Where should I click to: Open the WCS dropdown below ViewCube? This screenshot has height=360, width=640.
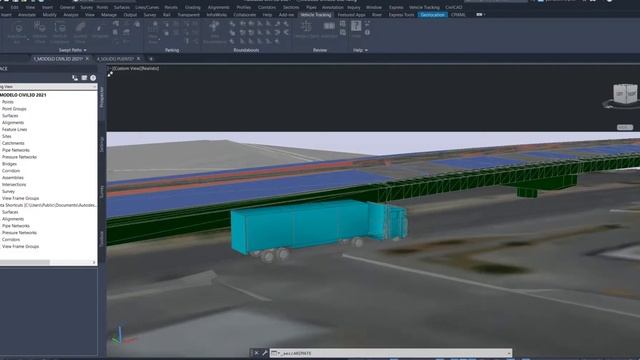pos(624,127)
